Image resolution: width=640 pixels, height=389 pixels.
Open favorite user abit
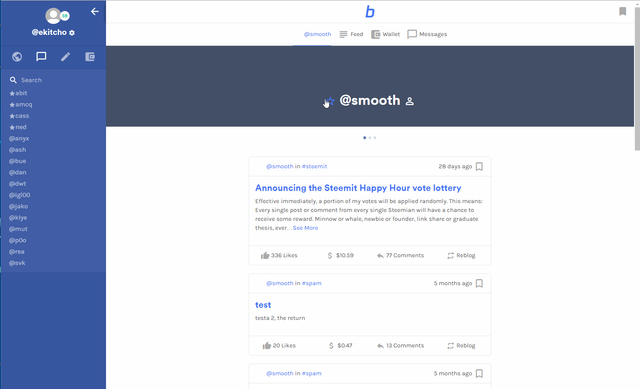(x=18, y=93)
